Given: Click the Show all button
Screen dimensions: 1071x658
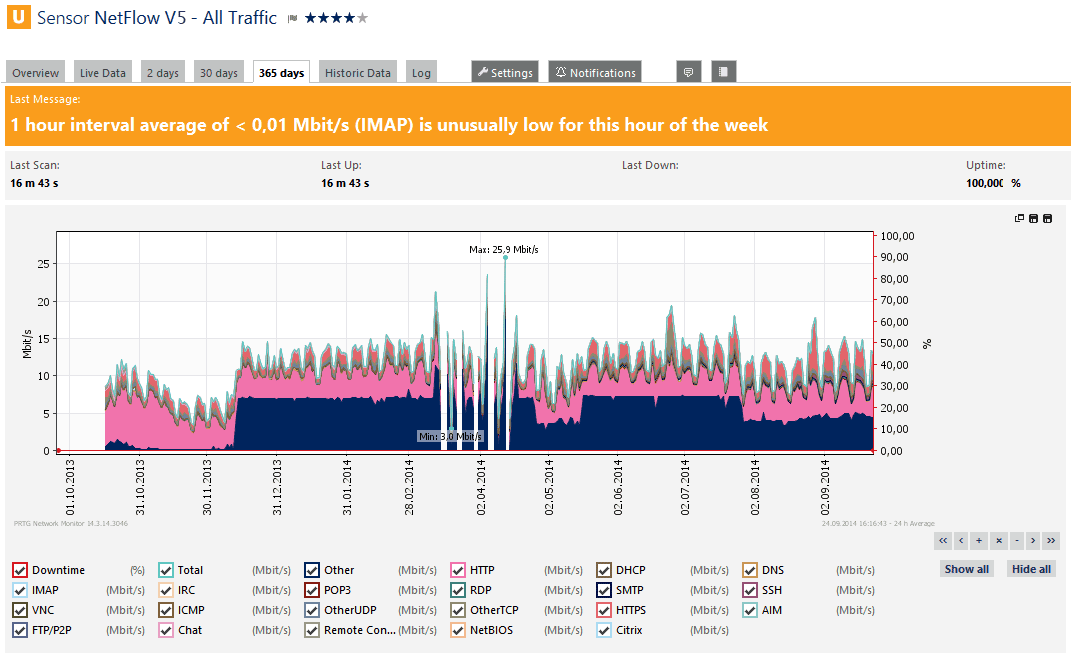Looking at the screenshot, I should (966, 568).
